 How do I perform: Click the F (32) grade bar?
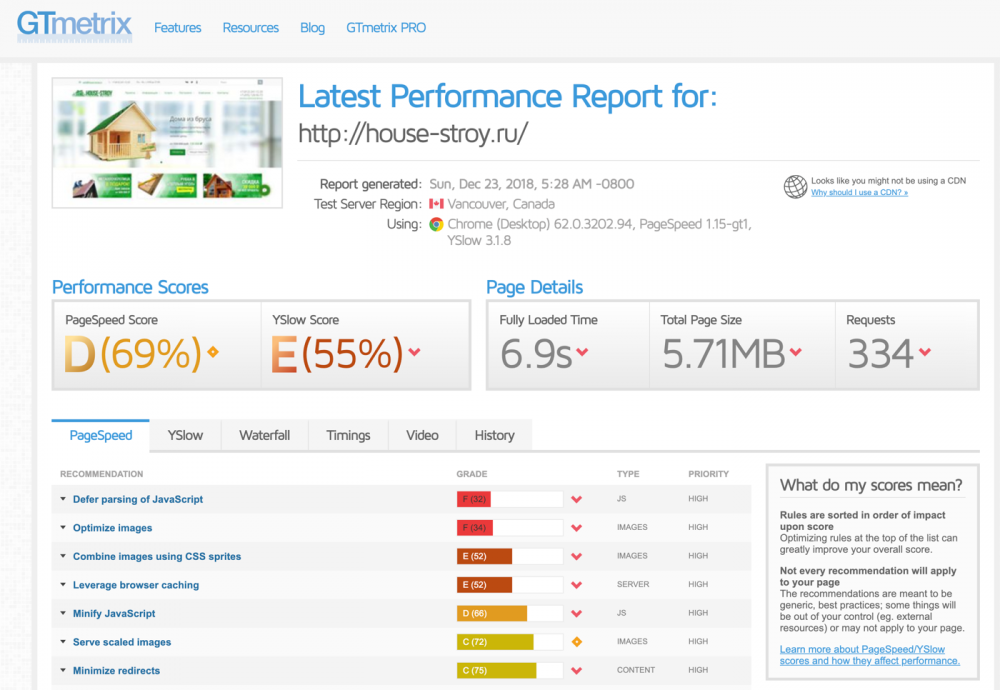[x=510, y=499]
